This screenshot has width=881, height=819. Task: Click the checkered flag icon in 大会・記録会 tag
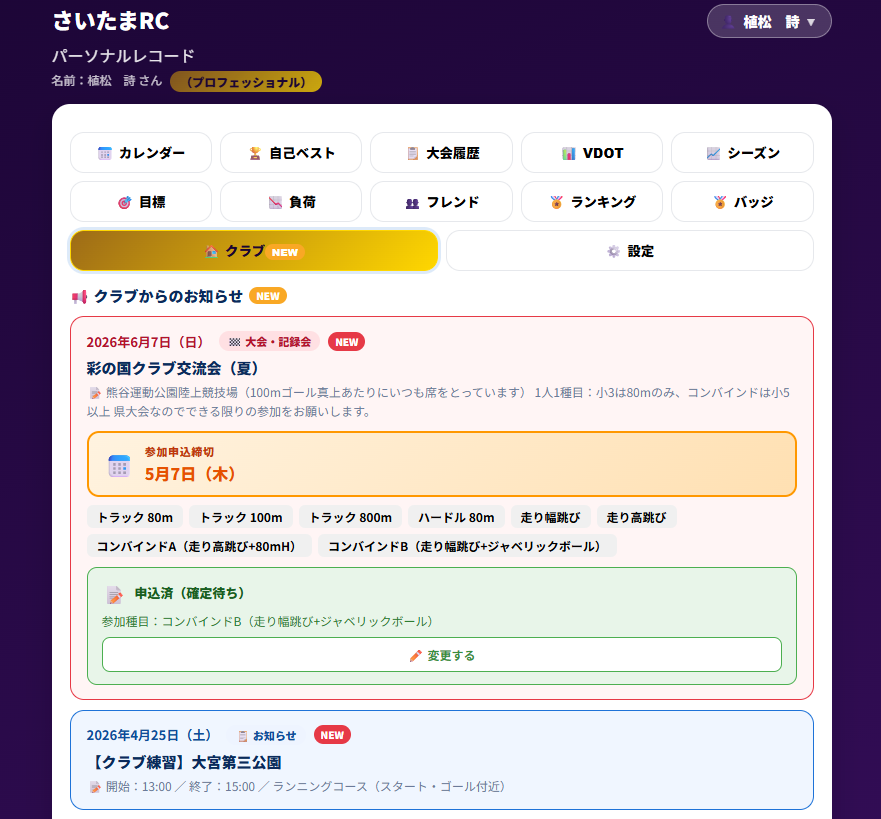[235, 342]
